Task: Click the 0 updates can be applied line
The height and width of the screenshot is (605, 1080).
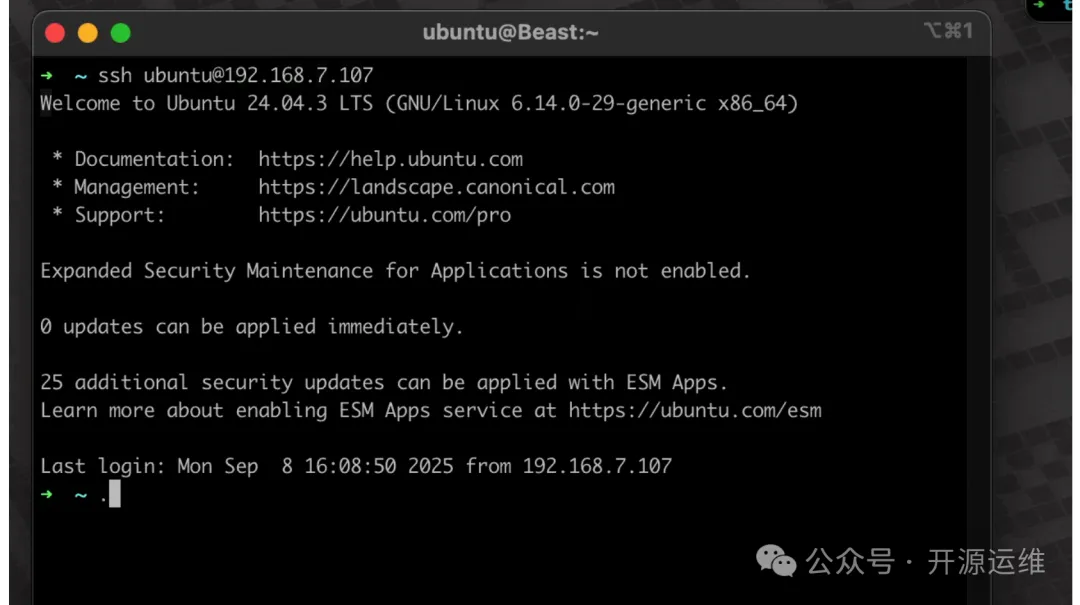Action: click(x=252, y=327)
